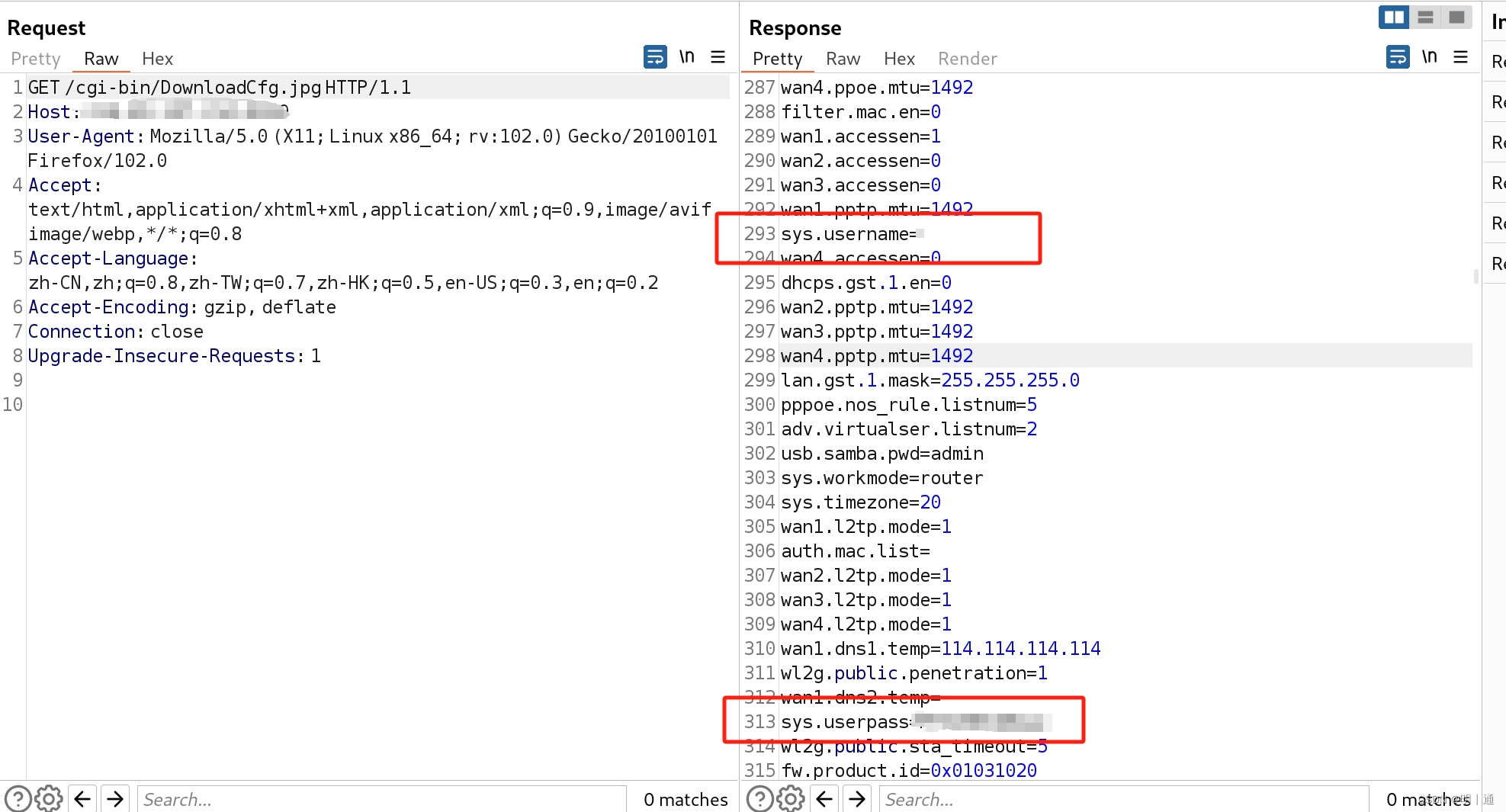
Task: Focus the Response search field
Action: click(x=1124, y=799)
